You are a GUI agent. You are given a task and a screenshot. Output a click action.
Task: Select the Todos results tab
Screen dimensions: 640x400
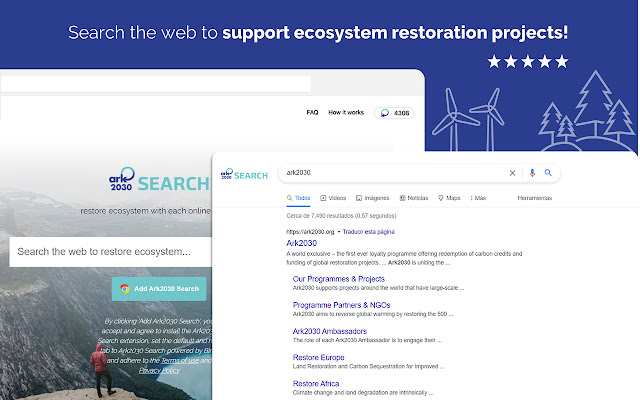coord(298,198)
